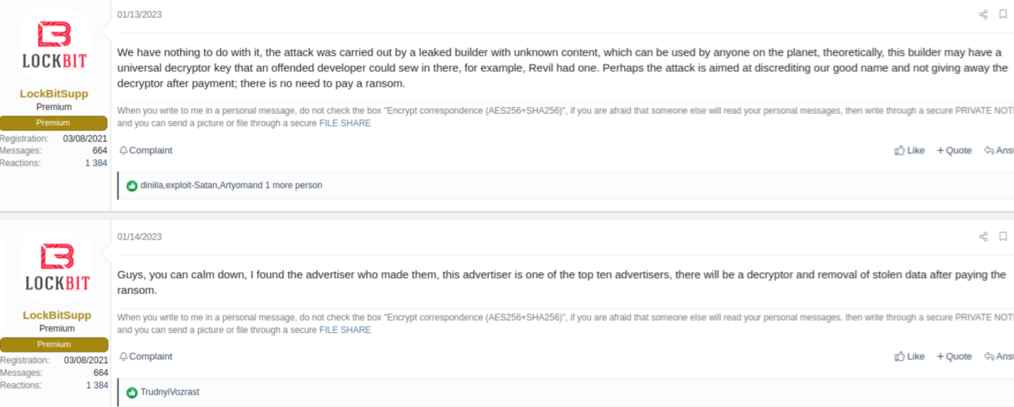Report the 01/13/2023 post via Complaint bell
Viewport: 1014px width, 407px height.
coord(146,151)
